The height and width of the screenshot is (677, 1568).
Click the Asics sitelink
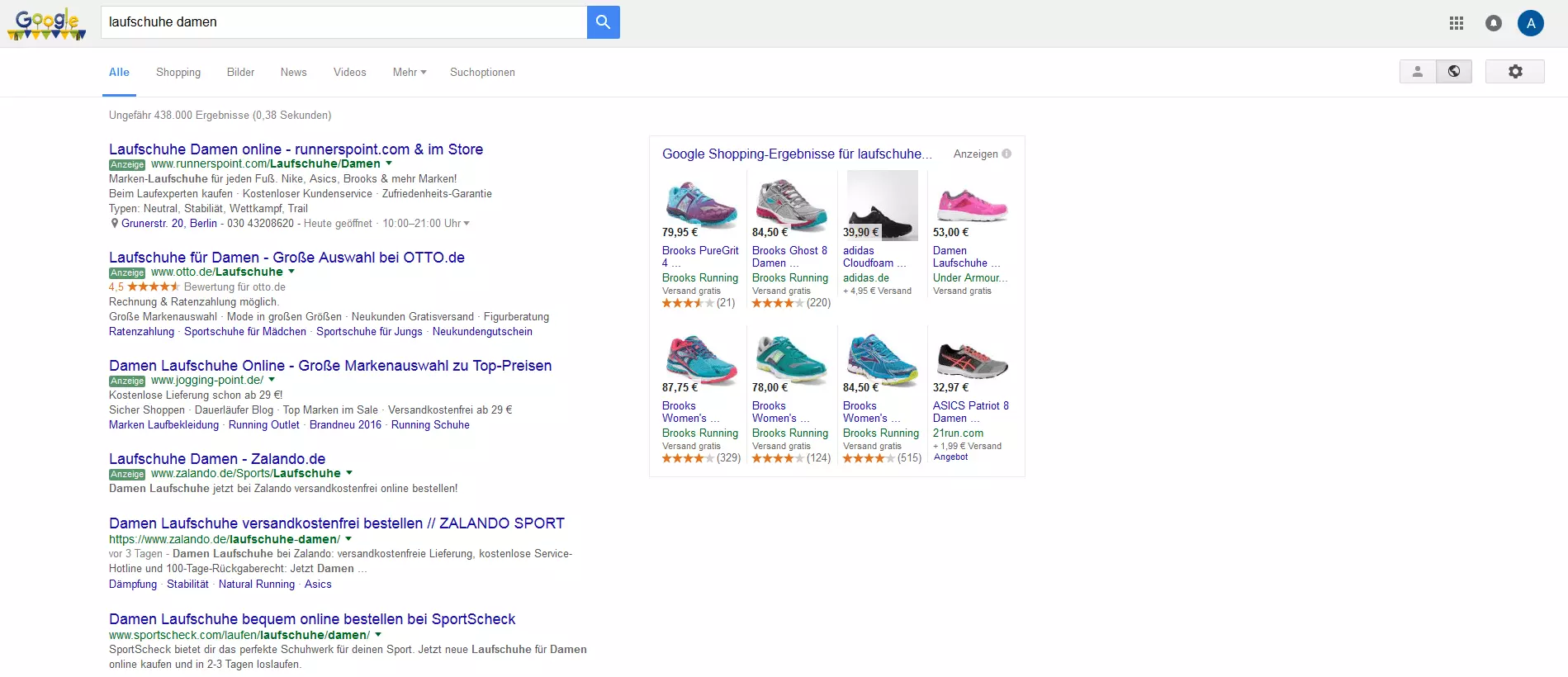(x=318, y=585)
